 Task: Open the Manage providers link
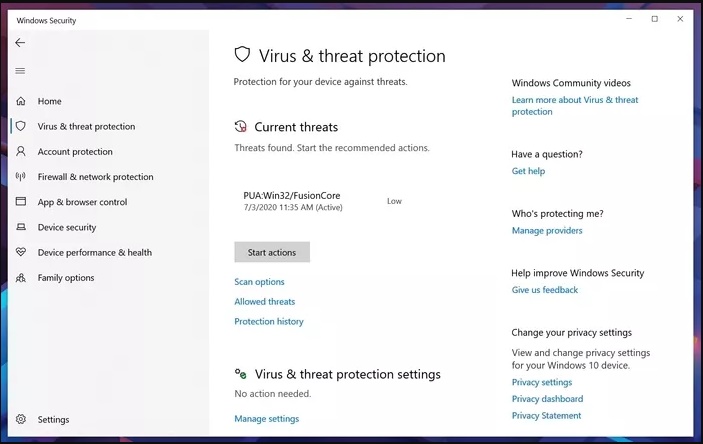(547, 231)
